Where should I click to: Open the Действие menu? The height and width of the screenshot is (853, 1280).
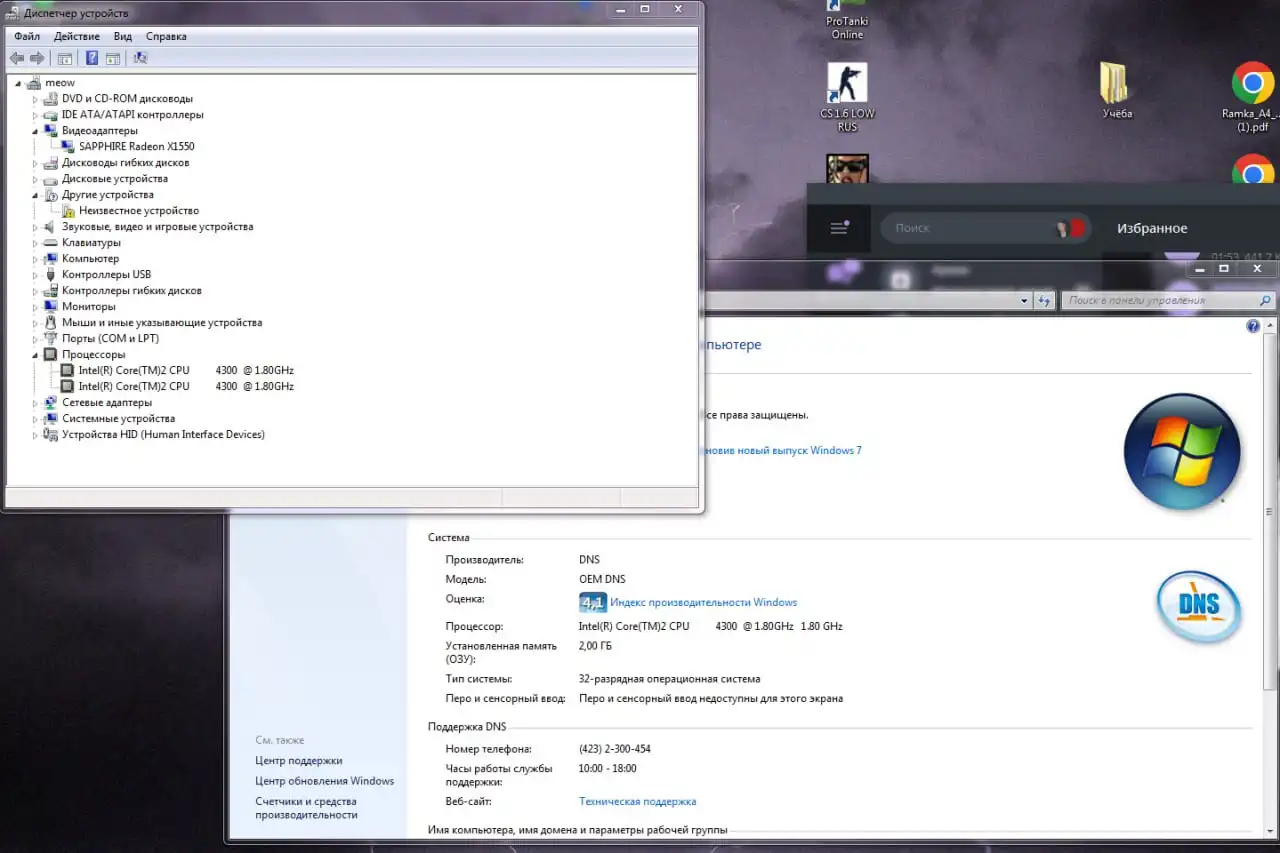(77, 36)
